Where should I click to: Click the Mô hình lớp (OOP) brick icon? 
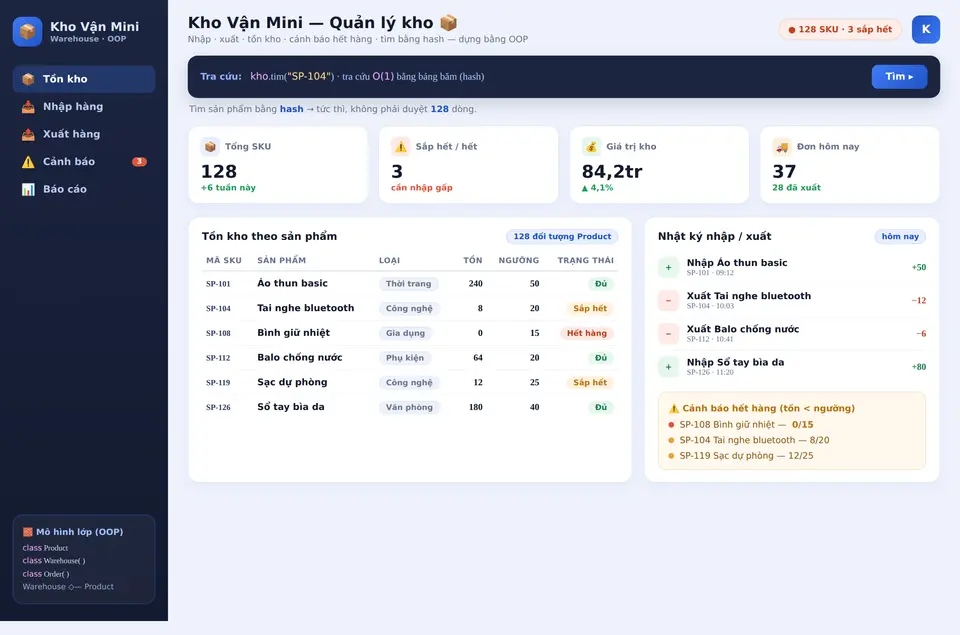pyautogui.click(x=28, y=532)
